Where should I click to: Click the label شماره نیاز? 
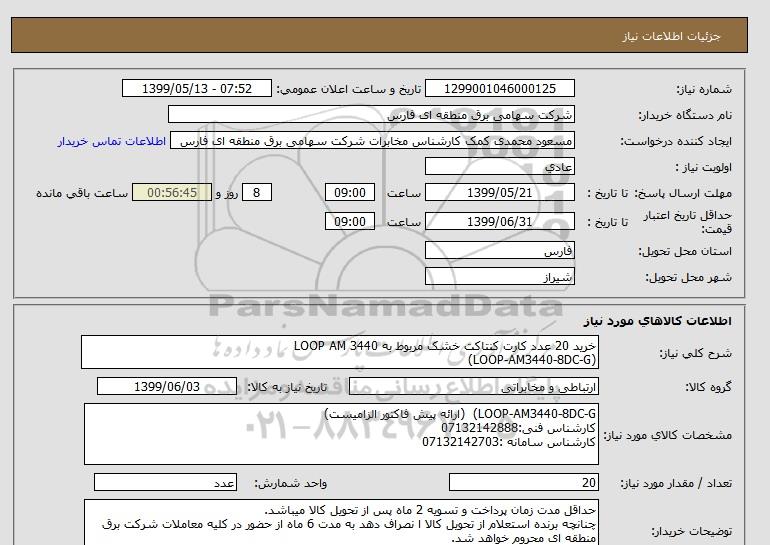click(704, 89)
